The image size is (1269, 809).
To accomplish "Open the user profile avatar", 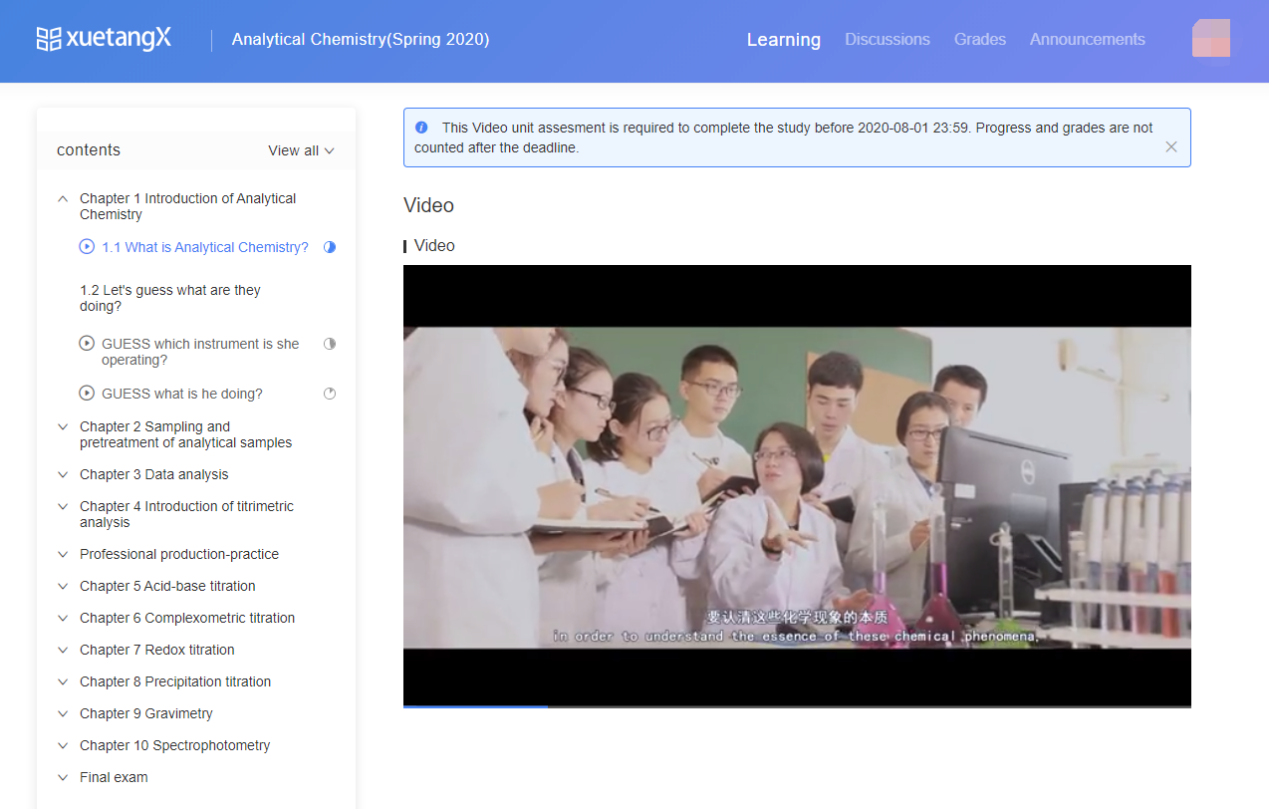I will coord(1210,39).
